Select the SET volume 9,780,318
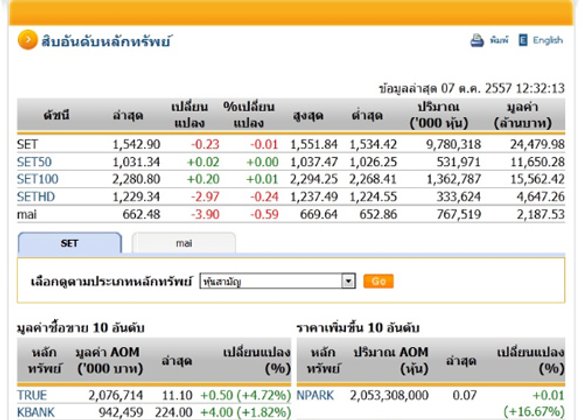This screenshot has height=420, width=583. coord(454,144)
